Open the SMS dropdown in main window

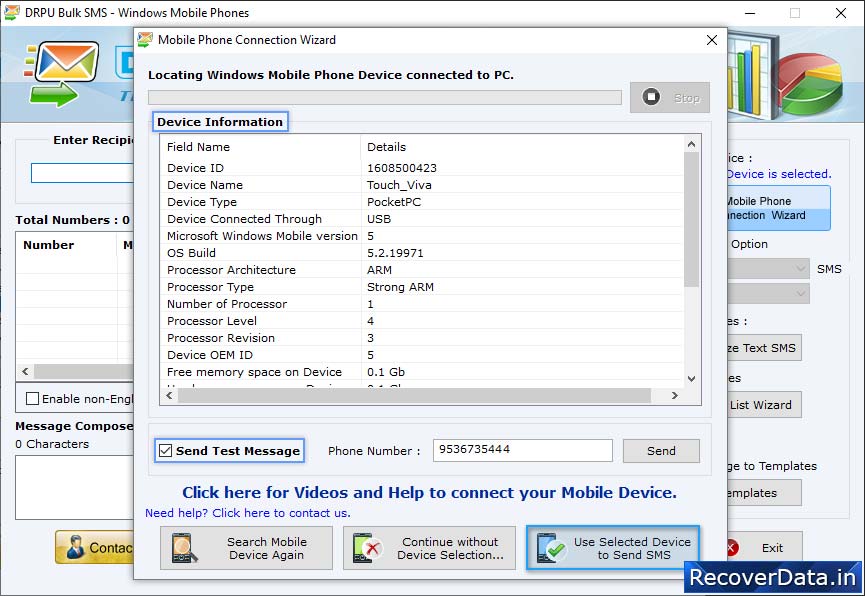pyautogui.click(x=769, y=269)
